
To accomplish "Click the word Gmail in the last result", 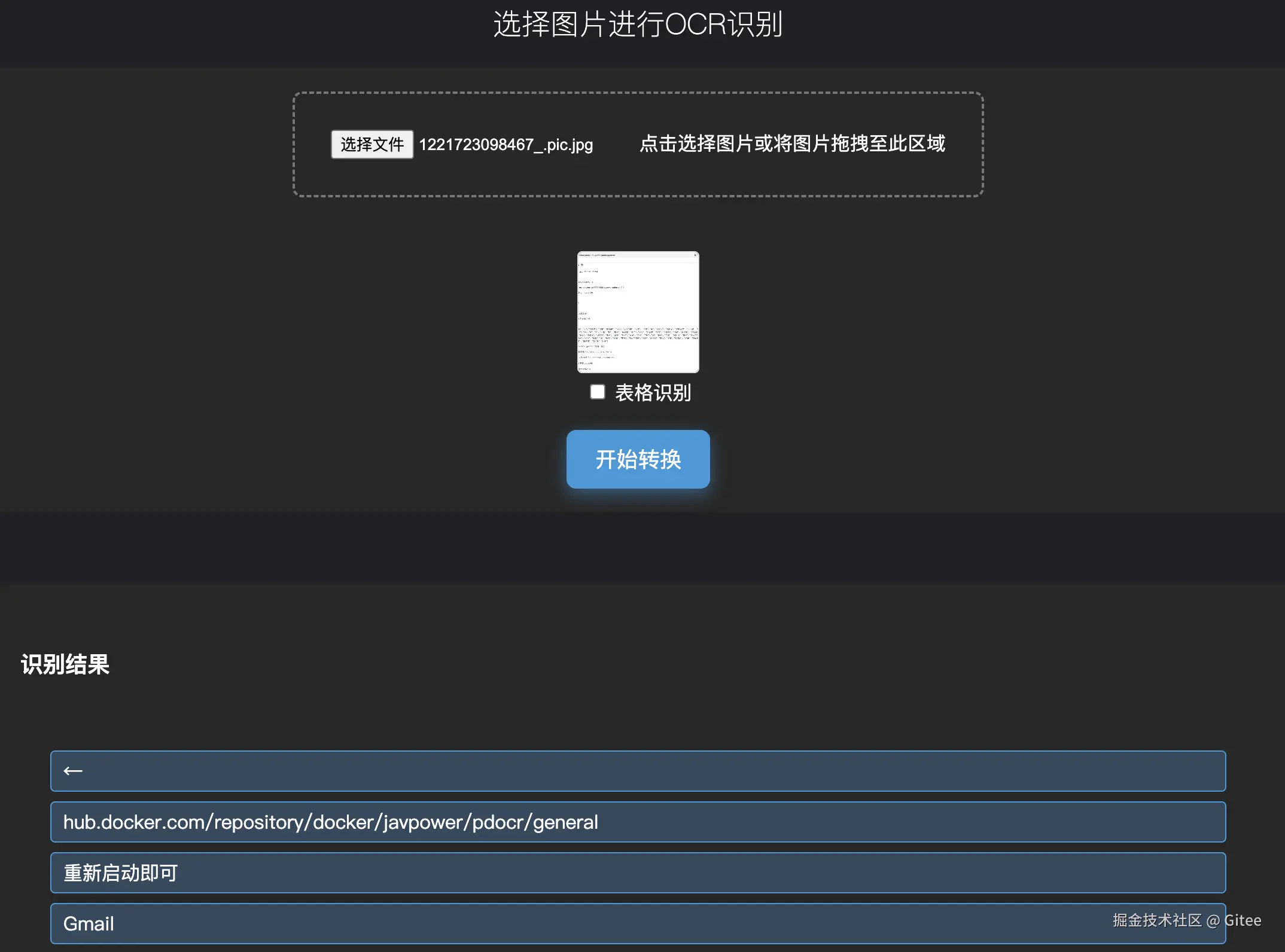I will click(89, 924).
